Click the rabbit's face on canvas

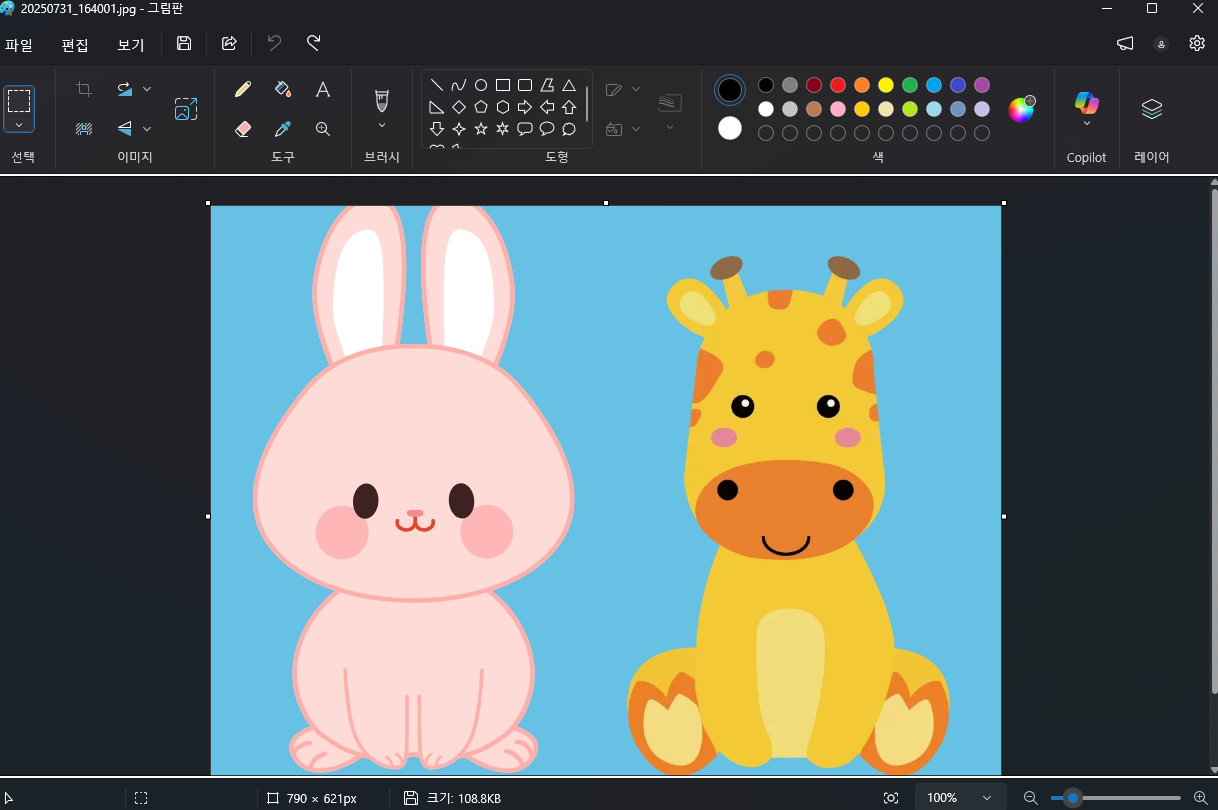[414, 475]
